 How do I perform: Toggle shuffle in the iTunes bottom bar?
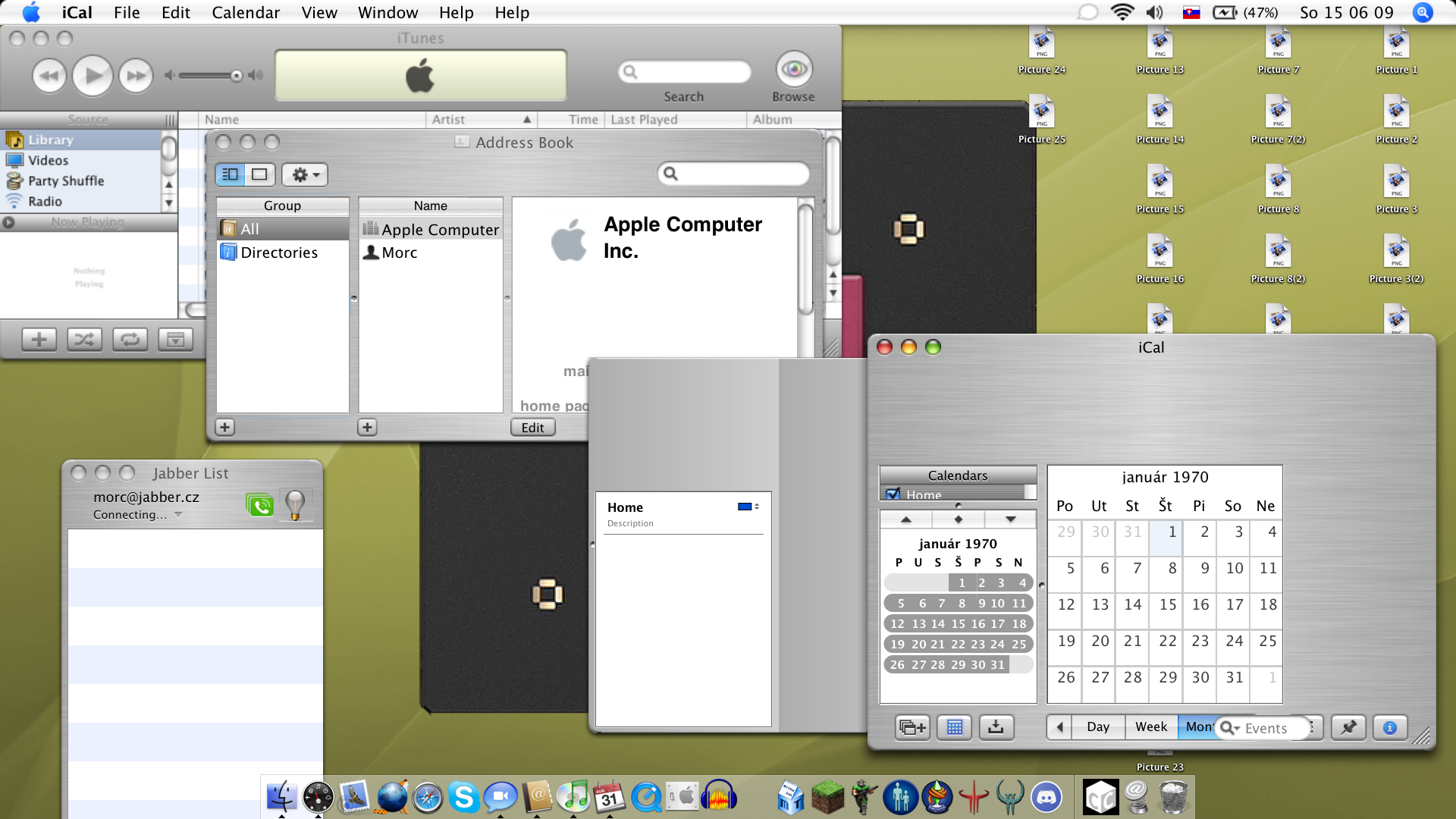(x=84, y=340)
